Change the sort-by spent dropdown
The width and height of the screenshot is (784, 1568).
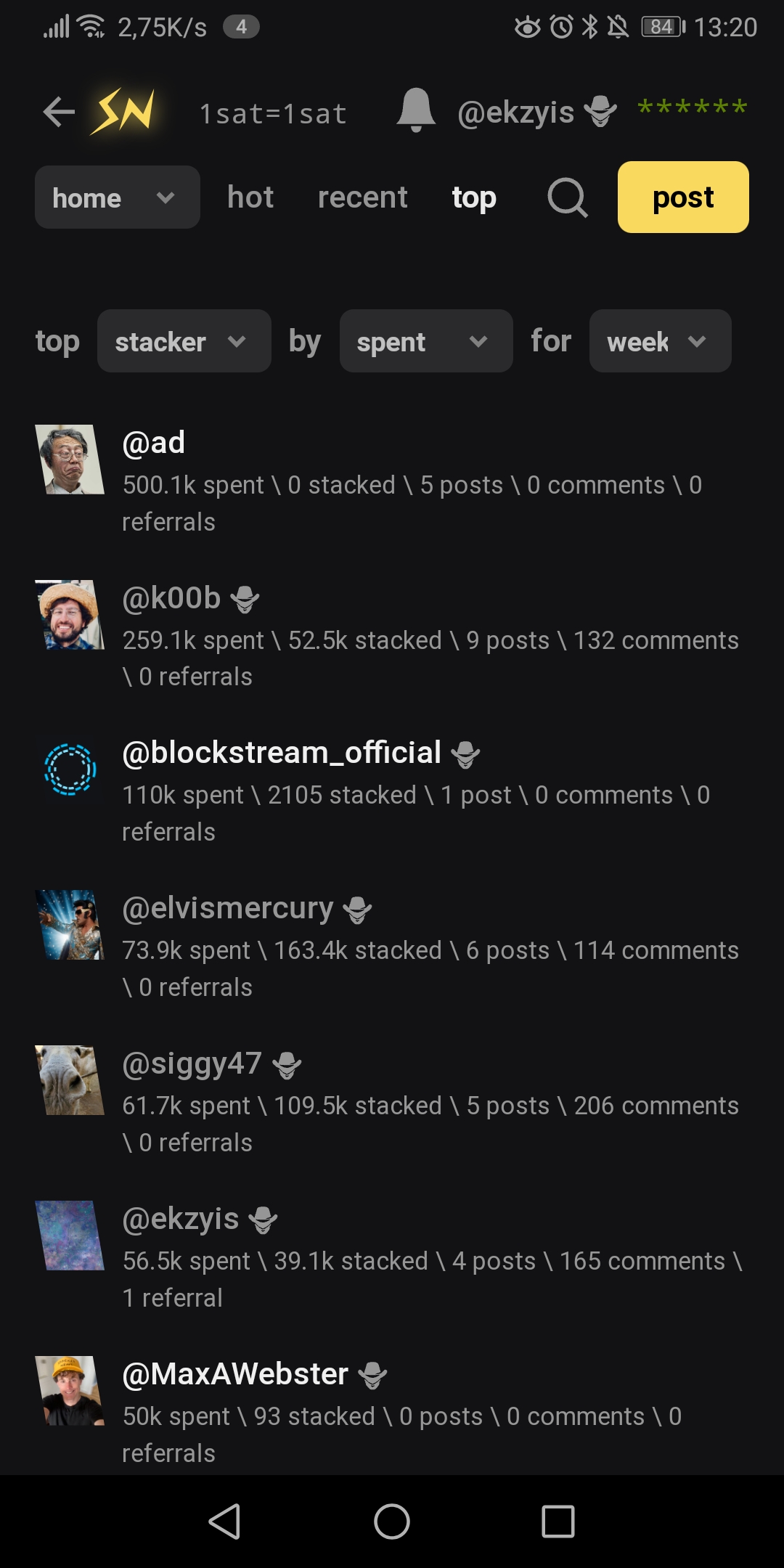(x=425, y=341)
